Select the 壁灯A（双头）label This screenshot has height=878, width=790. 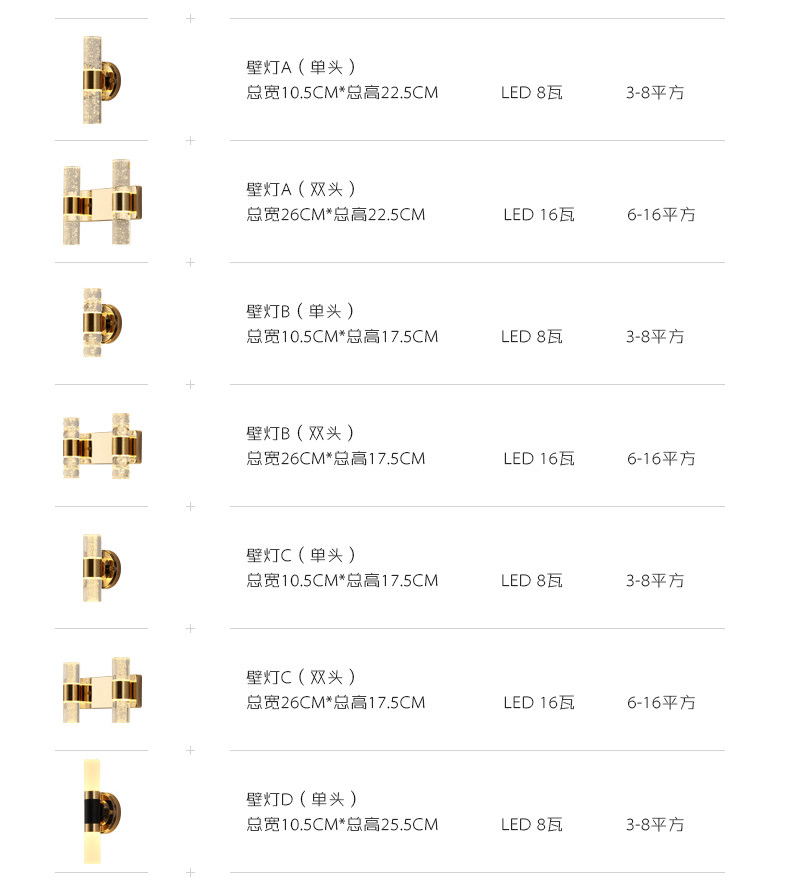(x=301, y=189)
